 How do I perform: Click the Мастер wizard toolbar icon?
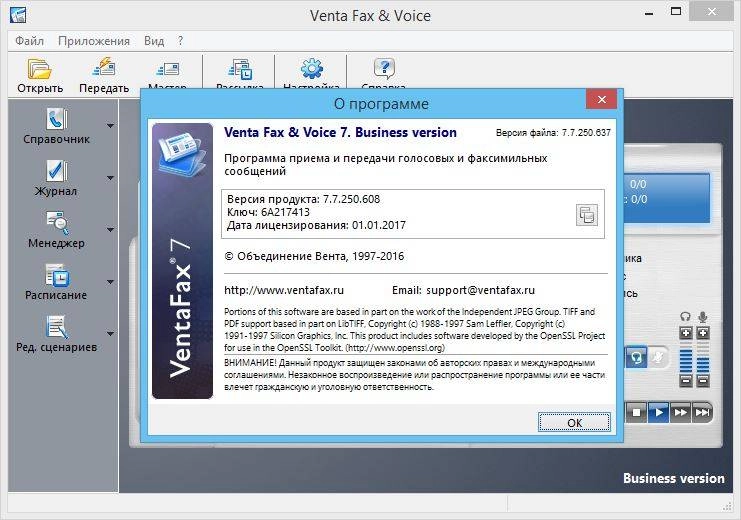click(167, 69)
